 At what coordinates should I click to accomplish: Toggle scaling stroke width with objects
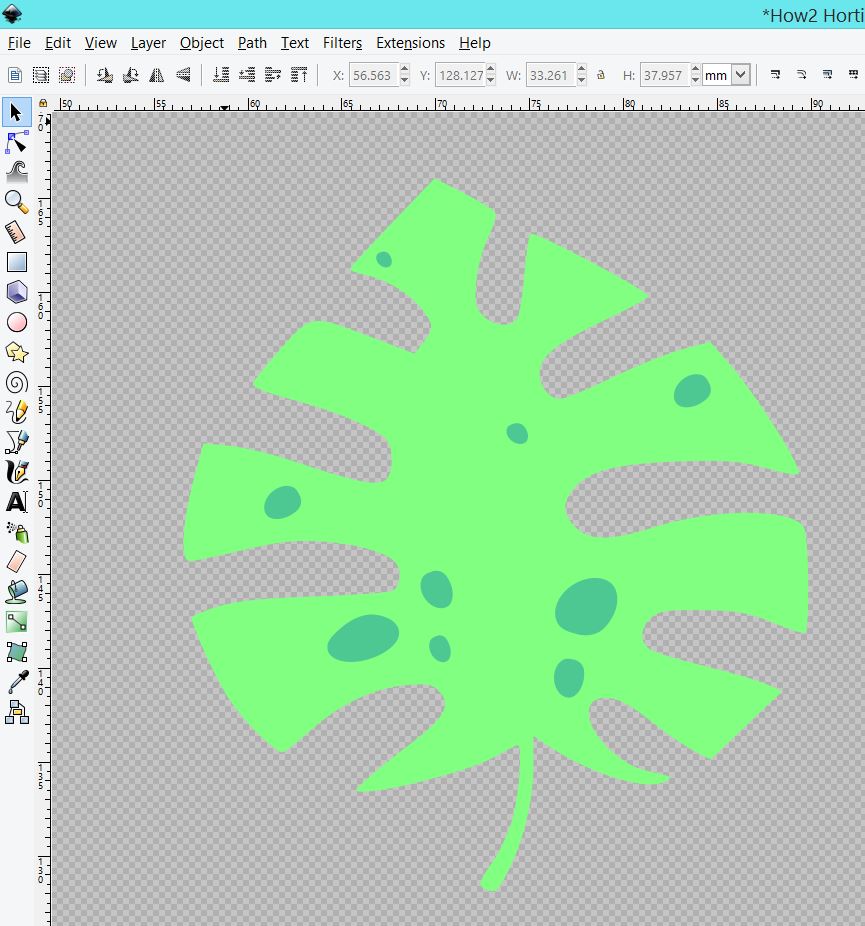point(775,75)
